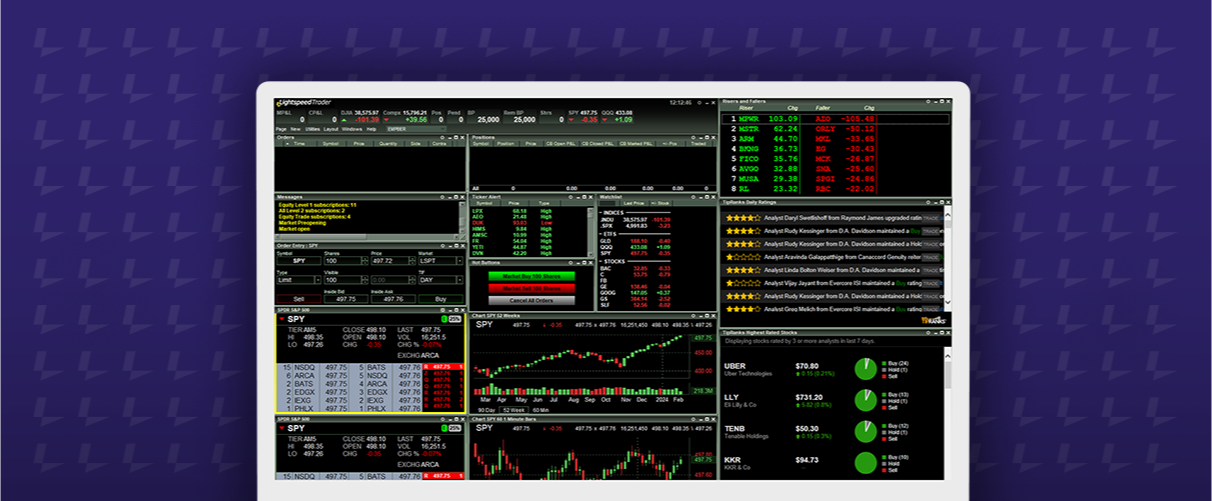Viewport: 1212px width, 501px height.
Task: Click the Ticker Alert vertical scrollbar
Action: pos(590,232)
